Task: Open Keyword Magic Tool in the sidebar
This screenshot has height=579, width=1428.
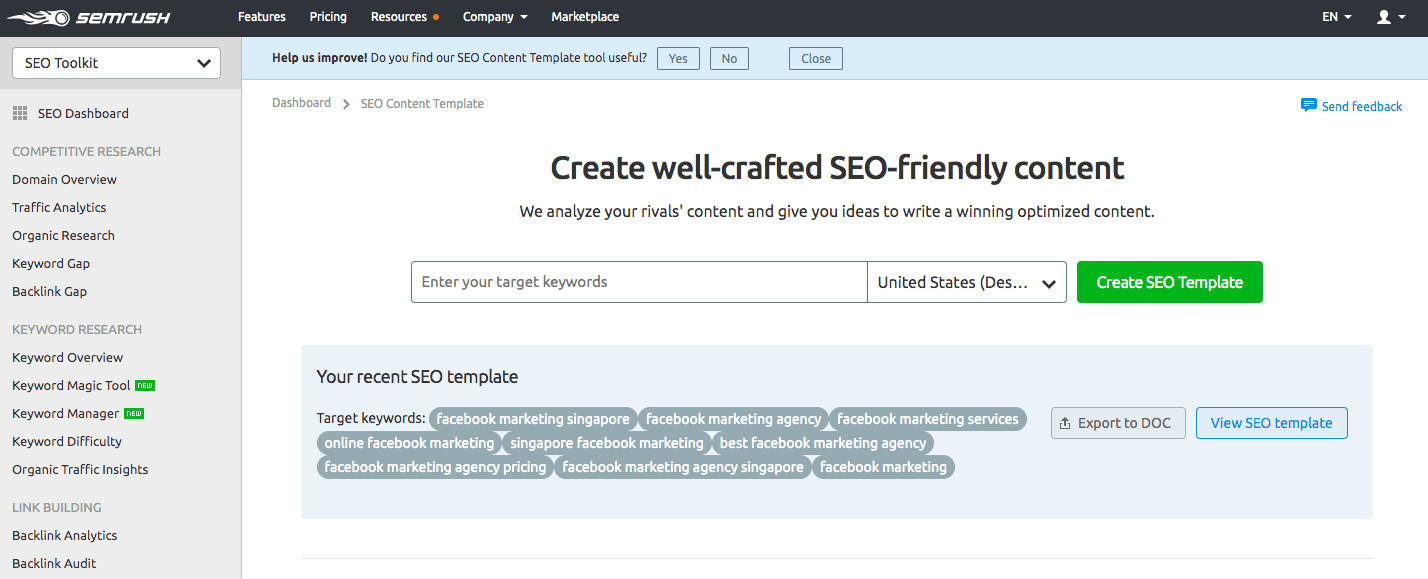Action: click(x=71, y=386)
